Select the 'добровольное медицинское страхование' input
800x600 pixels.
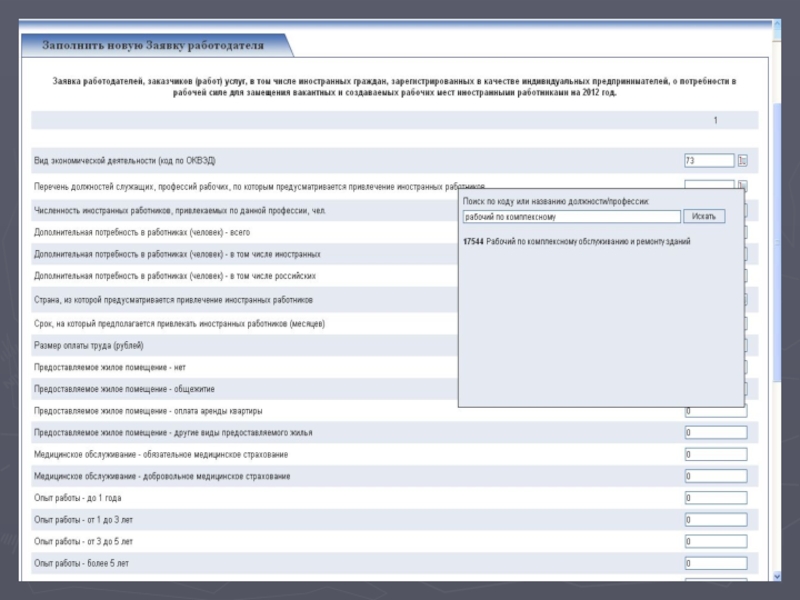tap(715, 477)
